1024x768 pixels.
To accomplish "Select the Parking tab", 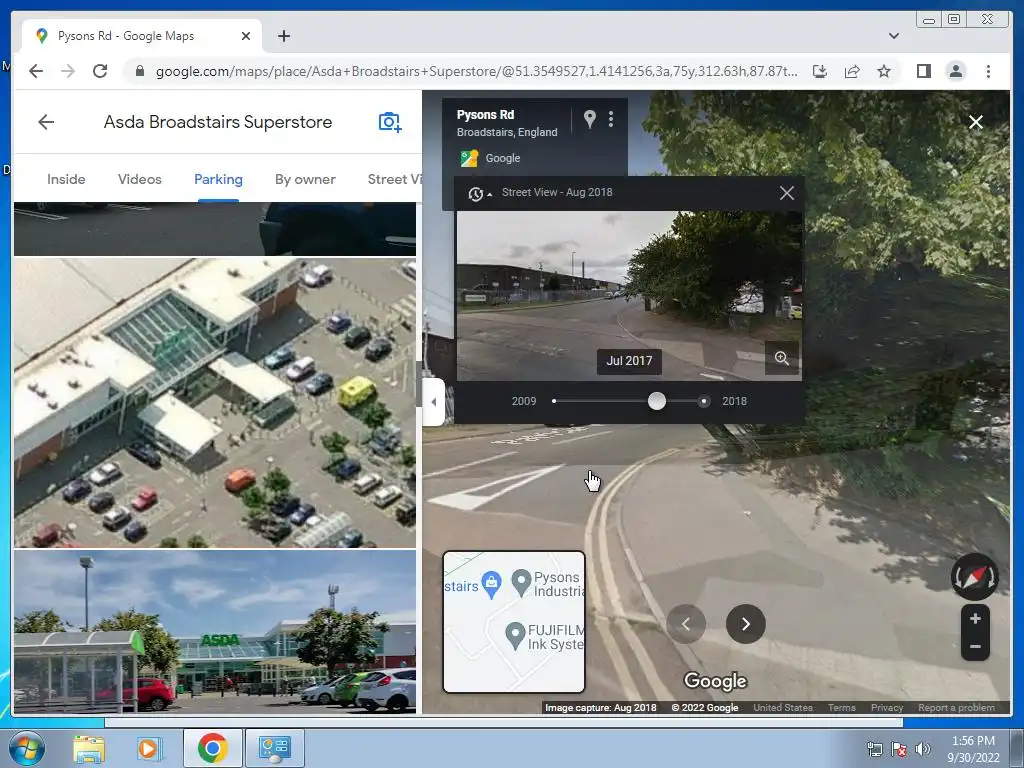I will point(218,179).
